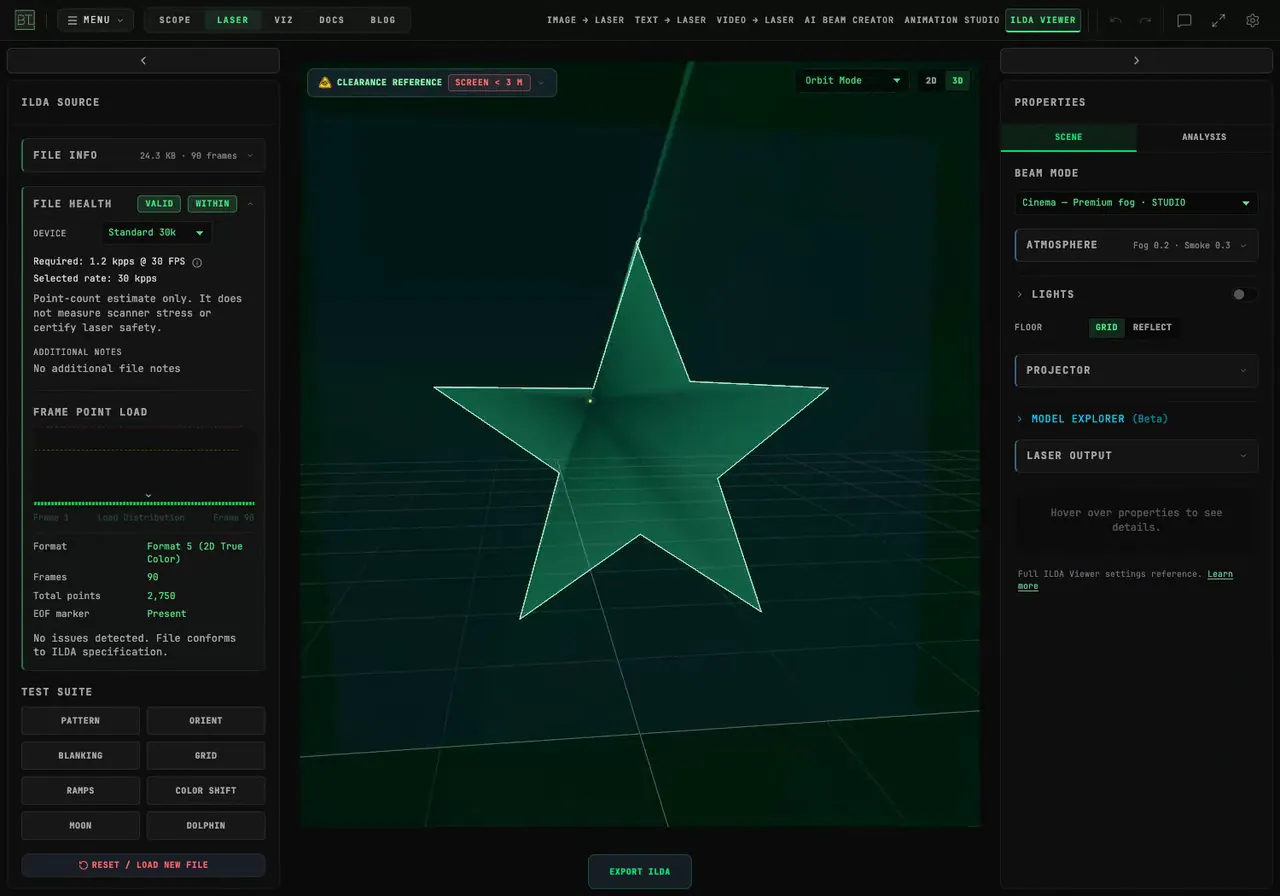Click the chevron marker in Frame Point Load
Screen dimensions: 1280x896
(x=148, y=495)
